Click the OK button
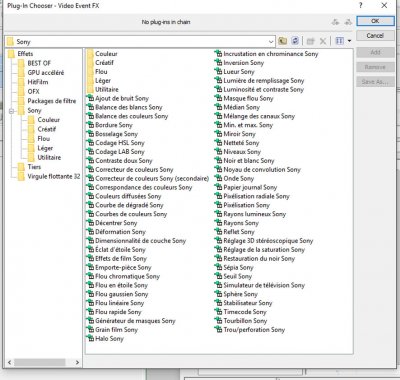400x380 pixels. [x=375, y=21]
